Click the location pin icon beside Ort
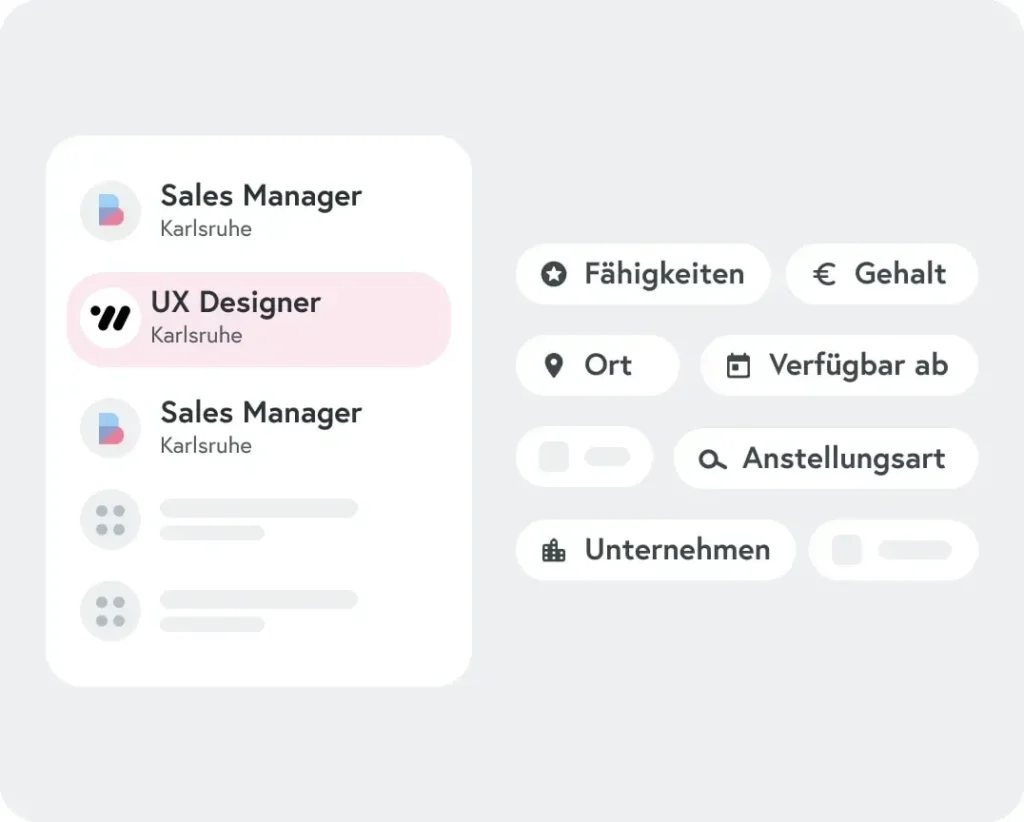Viewport: 1024px width, 822px height. pyautogui.click(x=554, y=366)
